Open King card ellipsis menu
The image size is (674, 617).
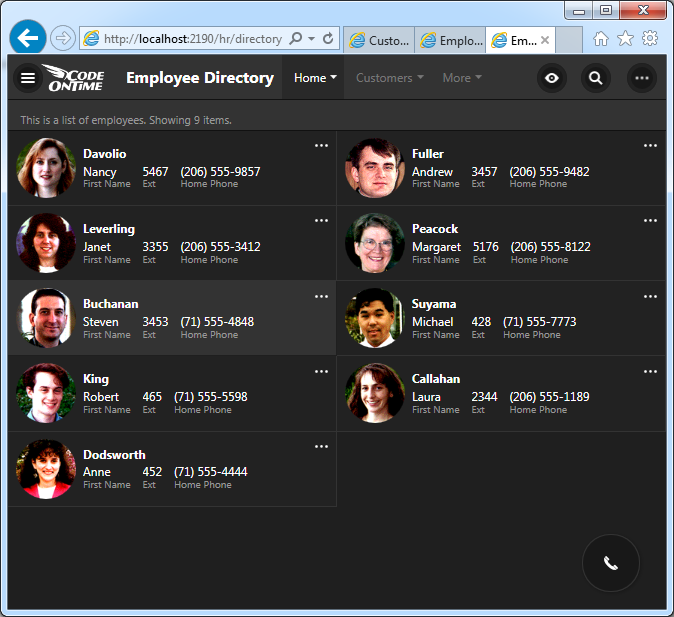321,371
